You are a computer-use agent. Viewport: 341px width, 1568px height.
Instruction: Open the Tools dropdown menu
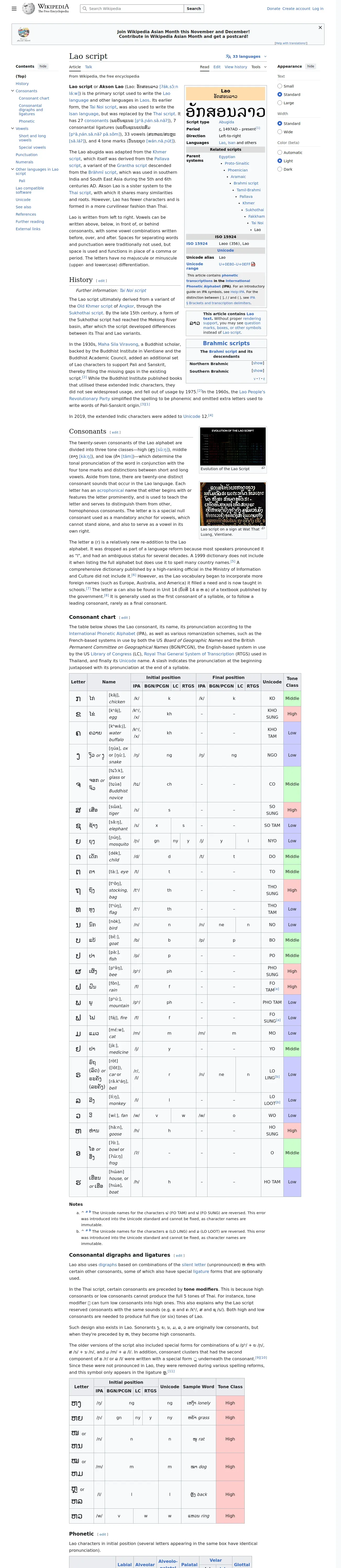(259, 67)
